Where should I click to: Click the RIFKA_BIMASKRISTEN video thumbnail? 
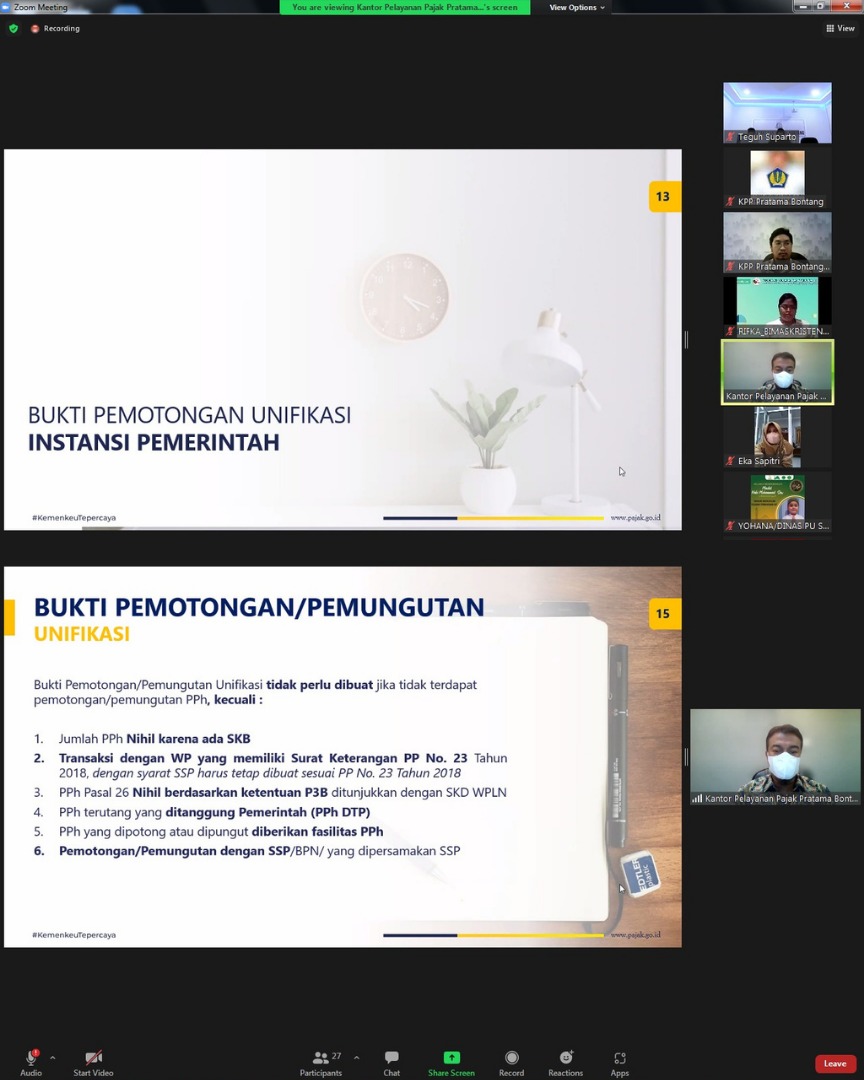pyautogui.click(x=777, y=307)
